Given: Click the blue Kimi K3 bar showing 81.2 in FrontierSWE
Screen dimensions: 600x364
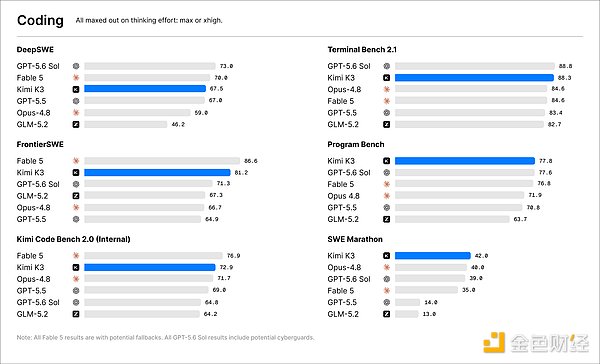Looking at the screenshot, I should click(x=157, y=173).
